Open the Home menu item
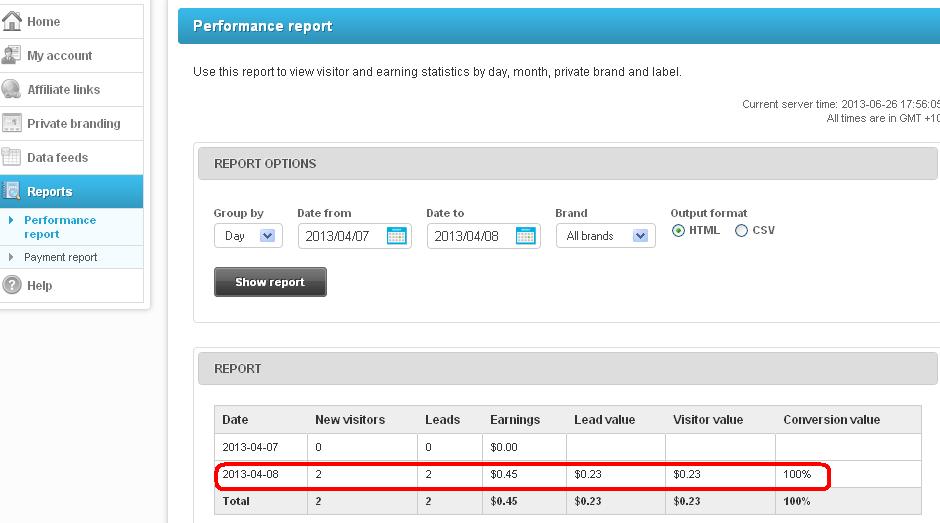Viewport: 940px width, 523px height. click(71, 22)
